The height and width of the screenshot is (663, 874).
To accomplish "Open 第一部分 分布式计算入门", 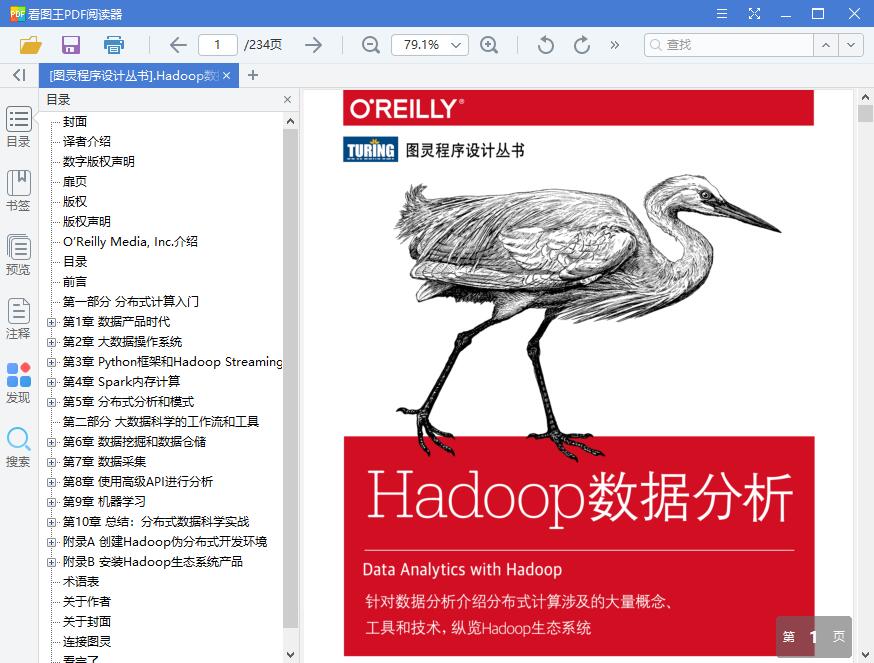I will (x=130, y=302).
